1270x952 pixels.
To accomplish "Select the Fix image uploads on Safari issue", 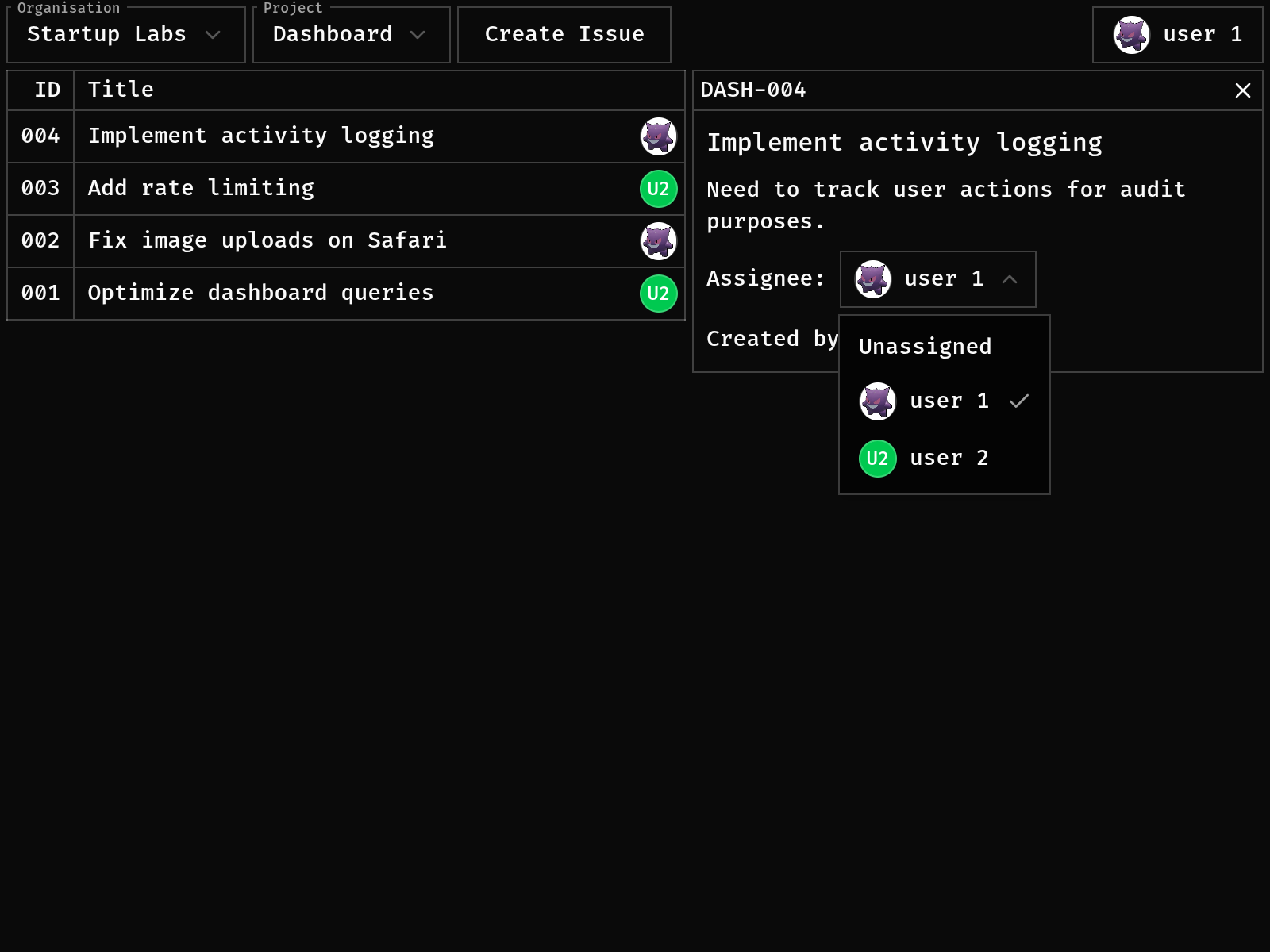I will coord(267,241).
